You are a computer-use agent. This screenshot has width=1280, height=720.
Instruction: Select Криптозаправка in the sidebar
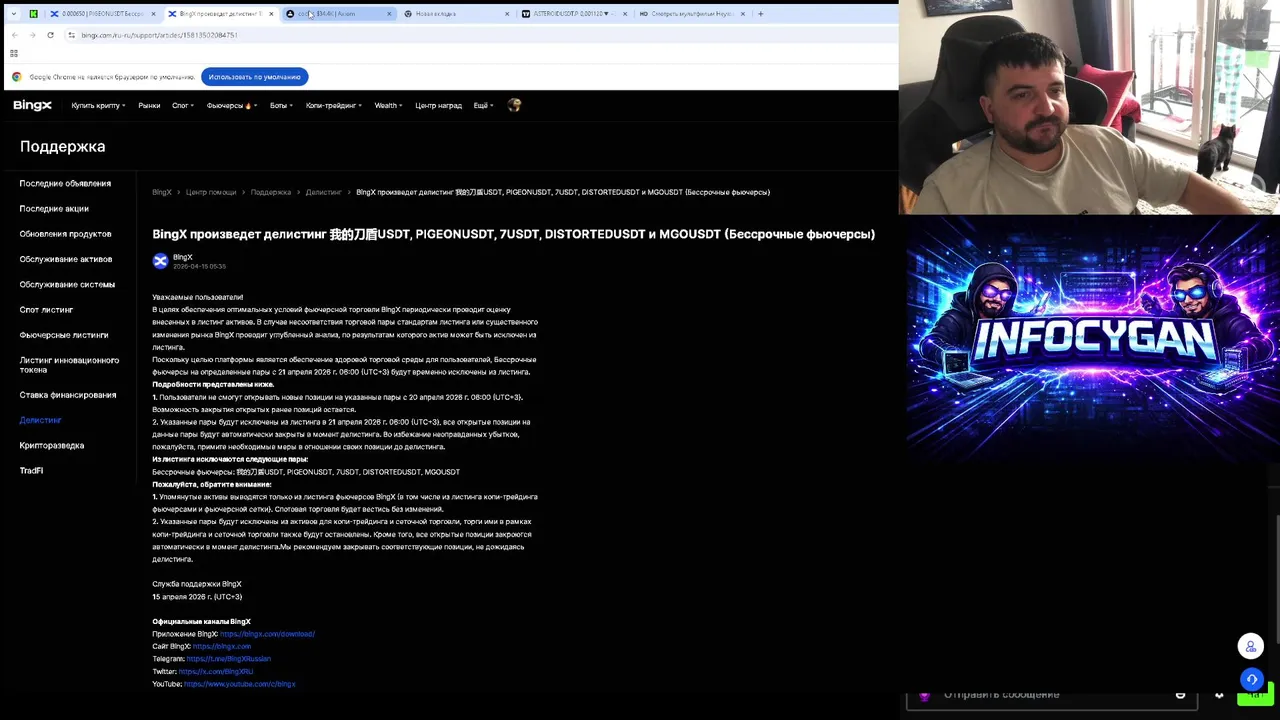coord(52,445)
